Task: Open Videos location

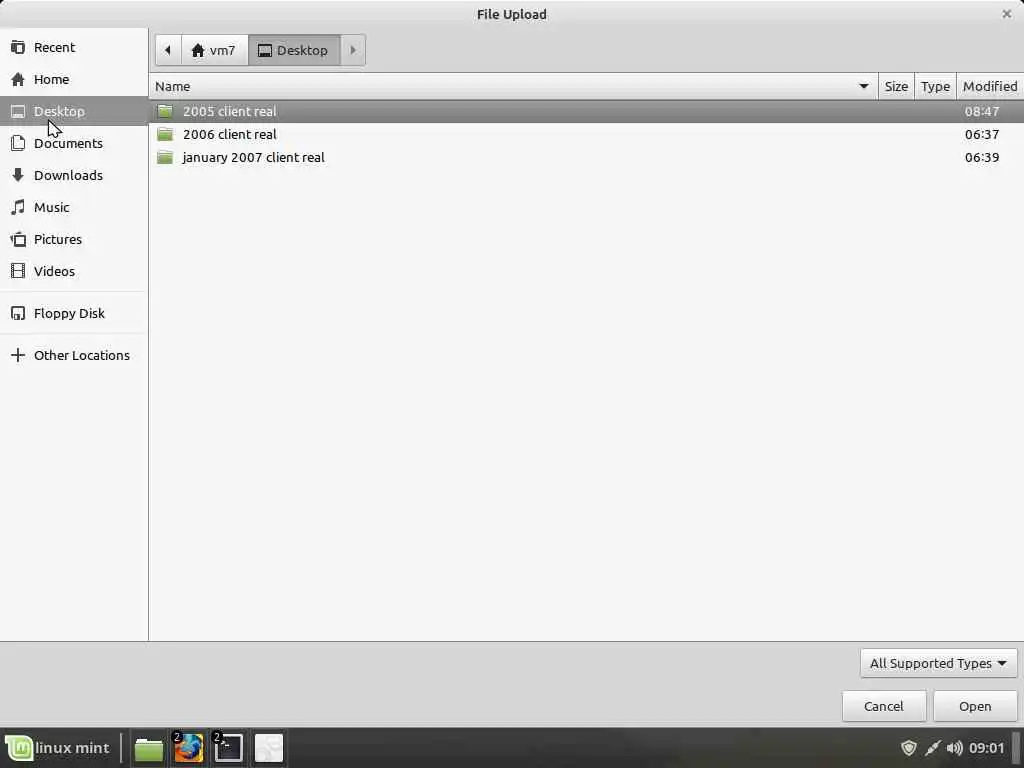Action: [x=74, y=271]
